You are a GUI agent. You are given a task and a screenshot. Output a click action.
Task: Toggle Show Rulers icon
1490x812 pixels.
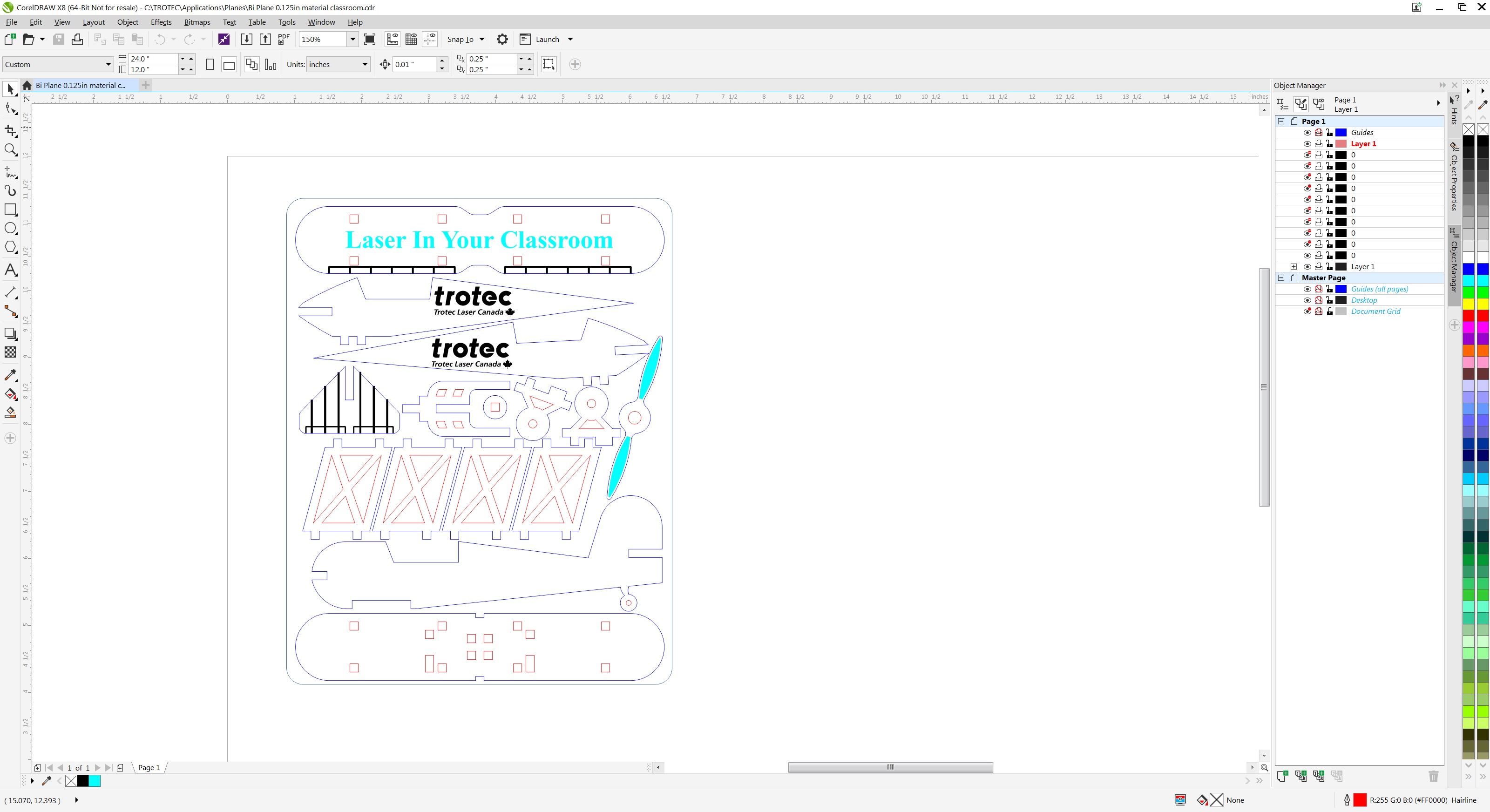(393, 39)
